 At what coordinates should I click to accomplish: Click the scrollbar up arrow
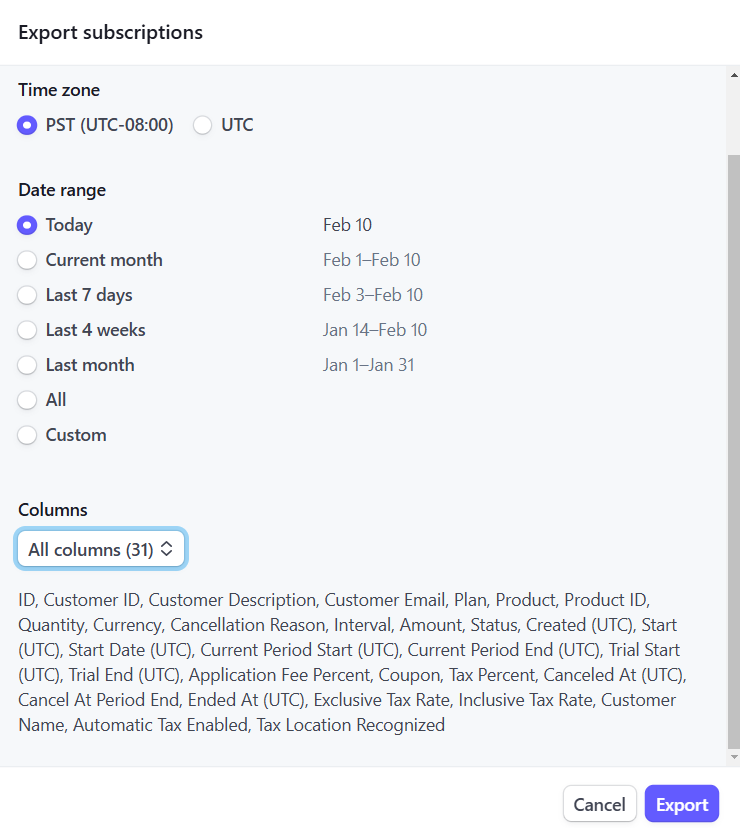coord(733,75)
